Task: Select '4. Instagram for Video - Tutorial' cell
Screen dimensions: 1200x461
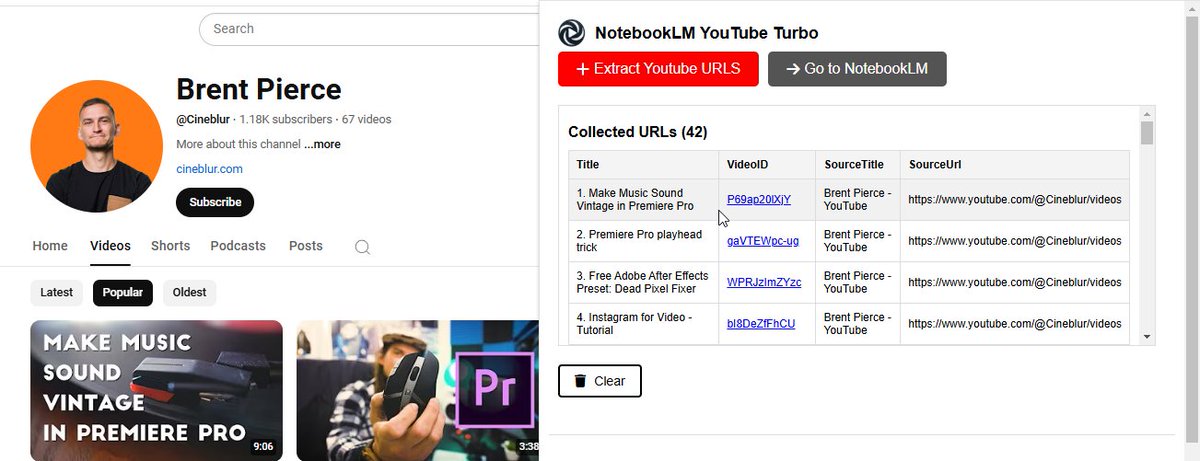Action: point(644,324)
